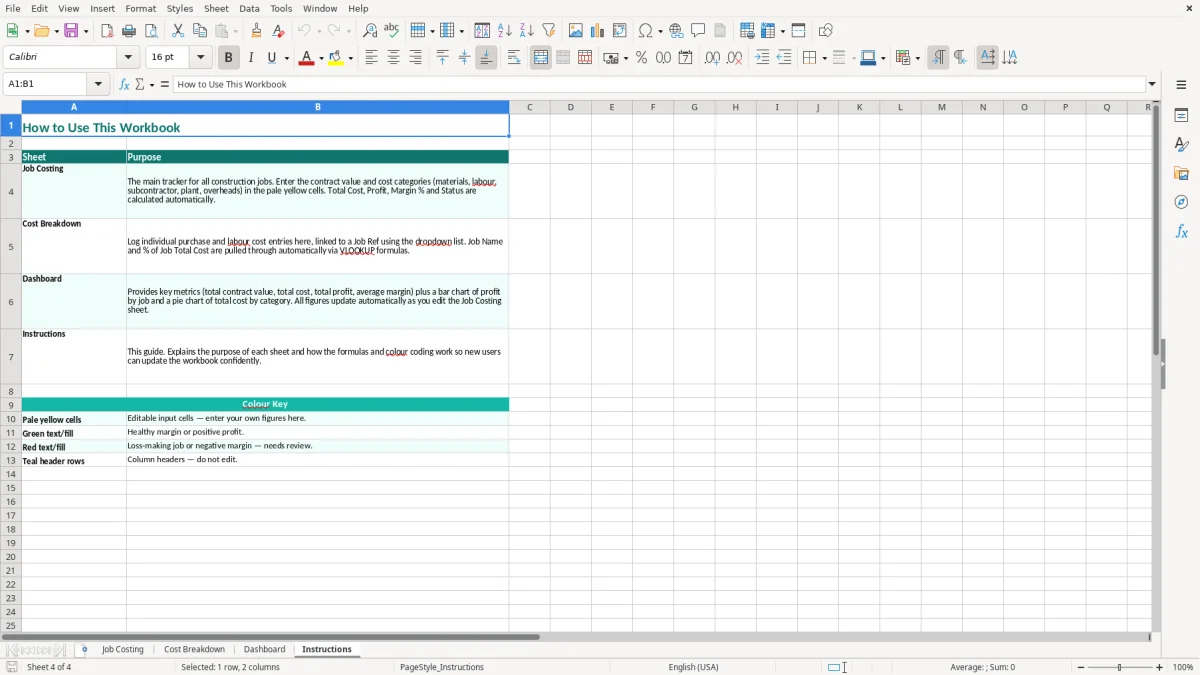Click the AutoFilter funnel icon
This screenshot has height=675, width=1200.
[x=549, y=31]
